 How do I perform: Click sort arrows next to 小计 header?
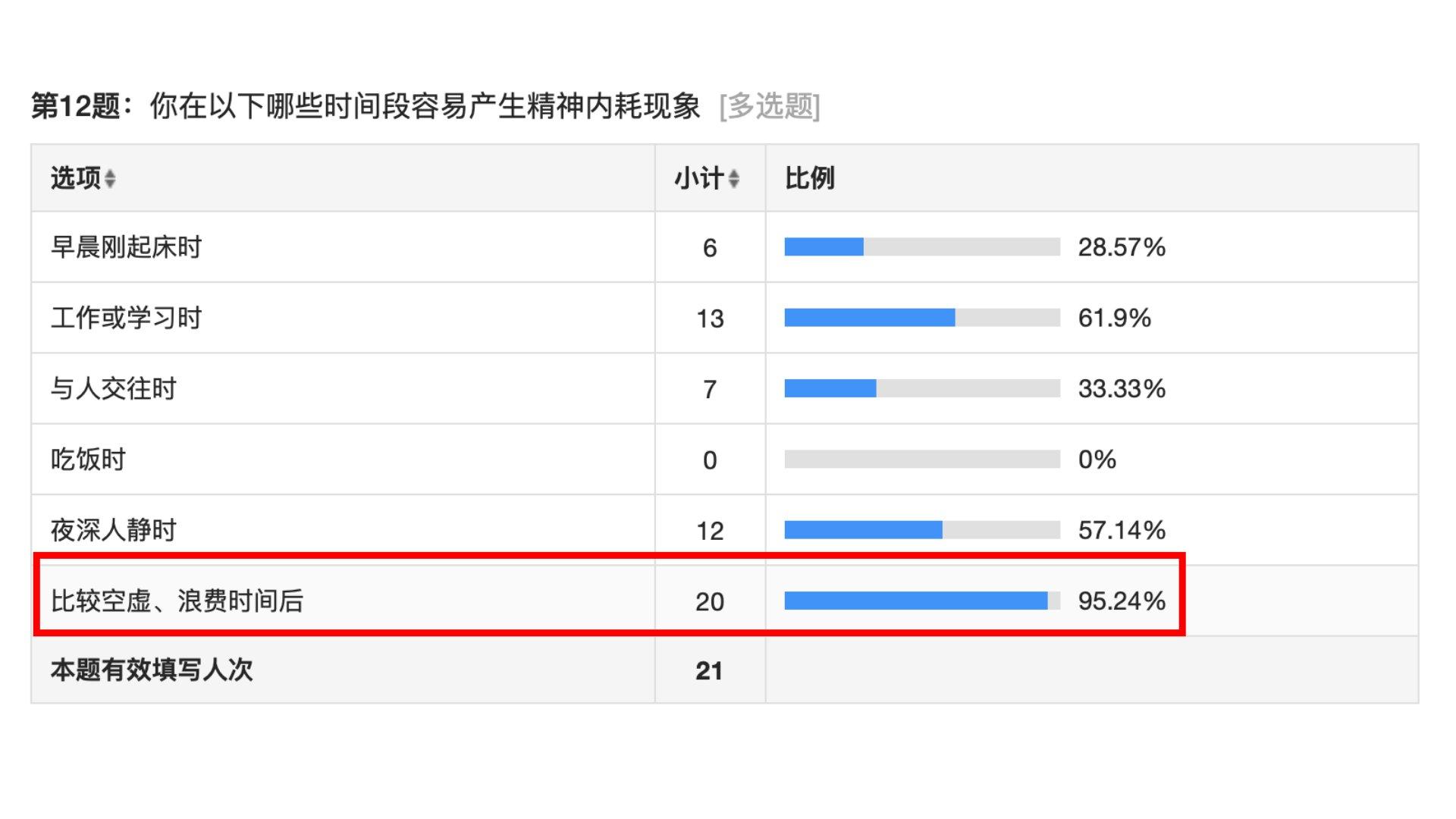click(733, 179)
